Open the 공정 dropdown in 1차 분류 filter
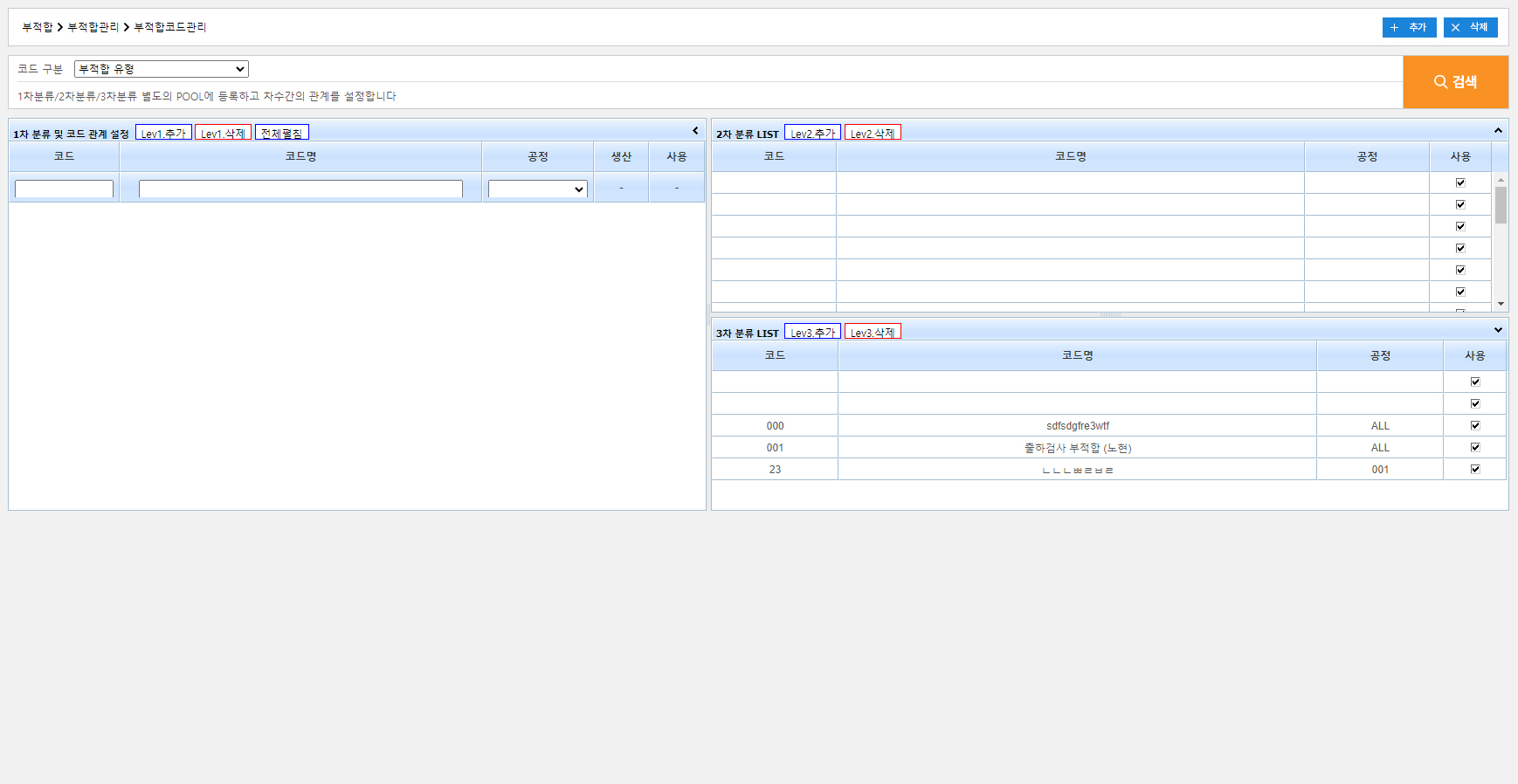 coord(537,189)
